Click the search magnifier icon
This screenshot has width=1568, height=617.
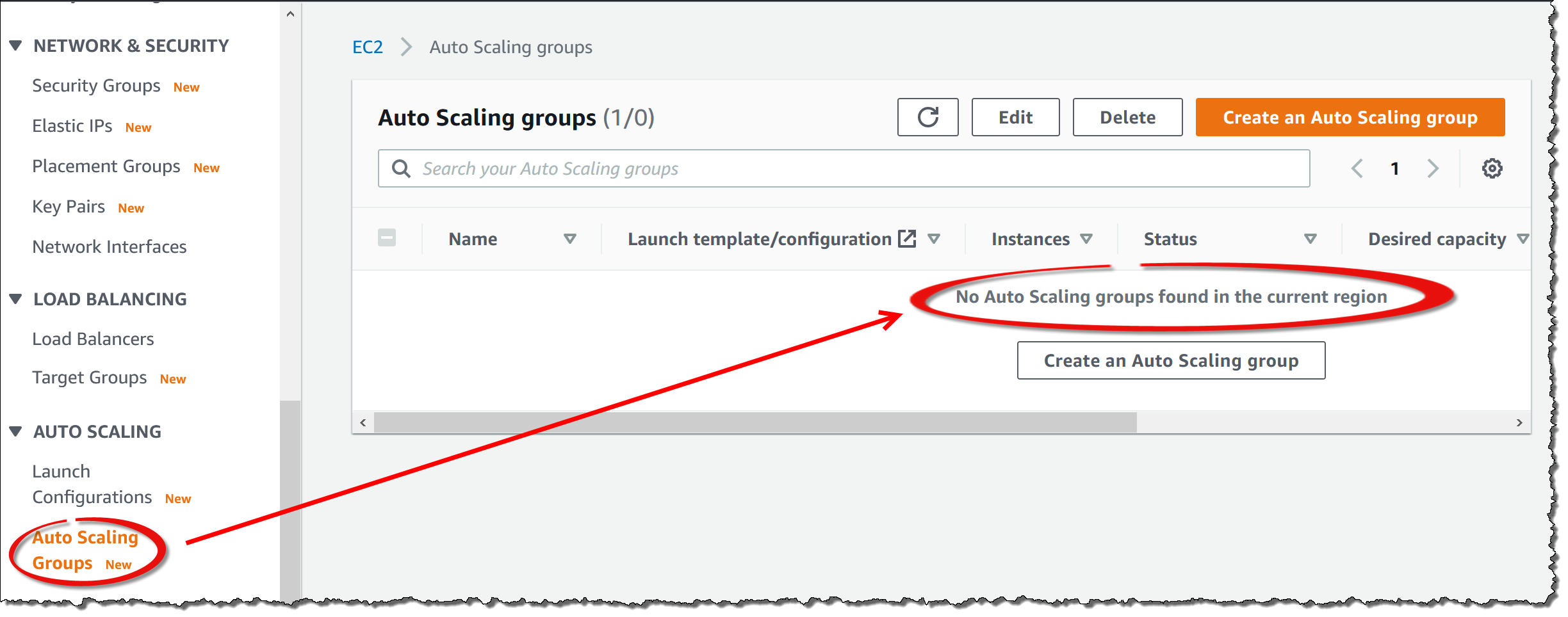click(401, 168)
